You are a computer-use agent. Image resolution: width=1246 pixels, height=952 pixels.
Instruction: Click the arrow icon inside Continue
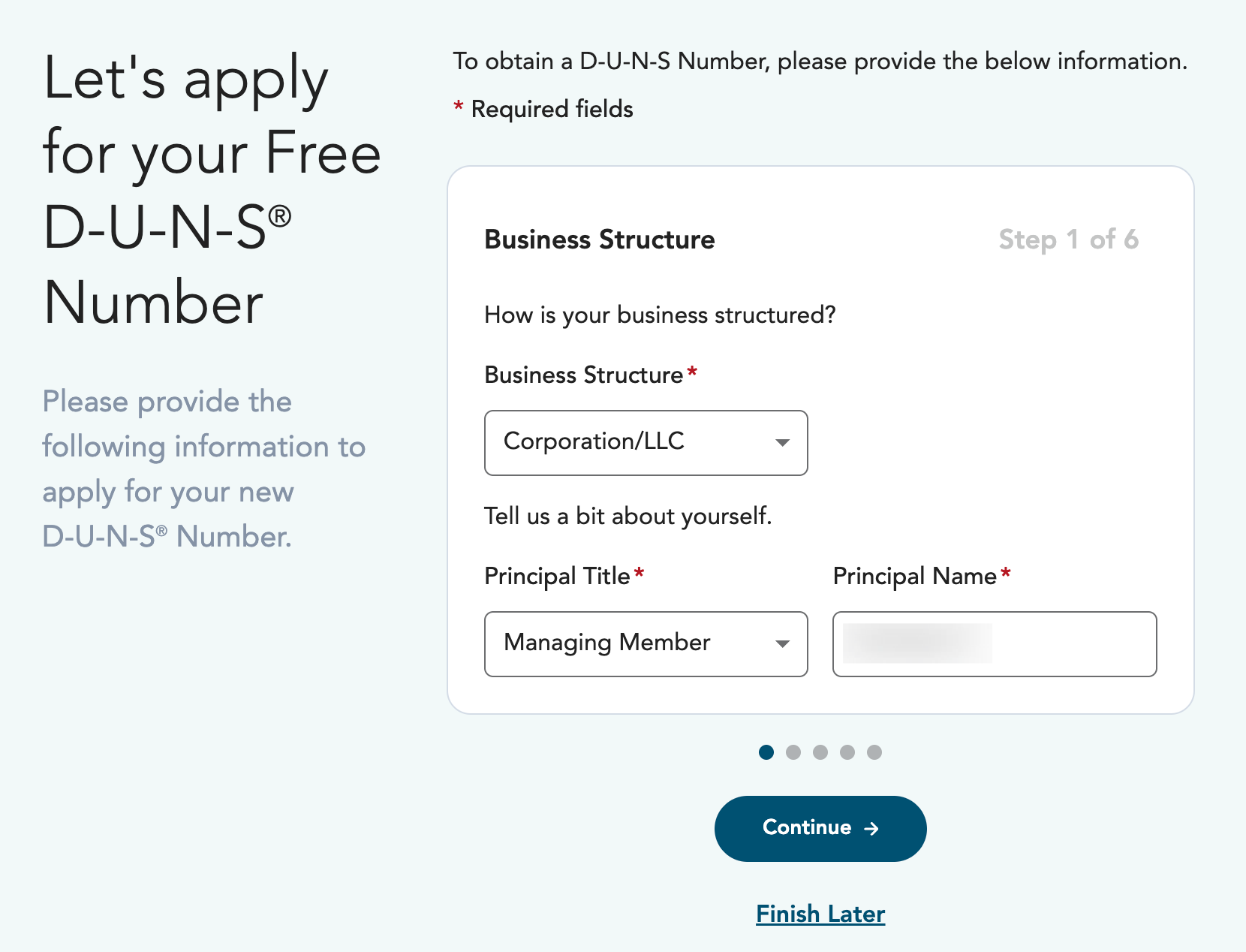871,829
